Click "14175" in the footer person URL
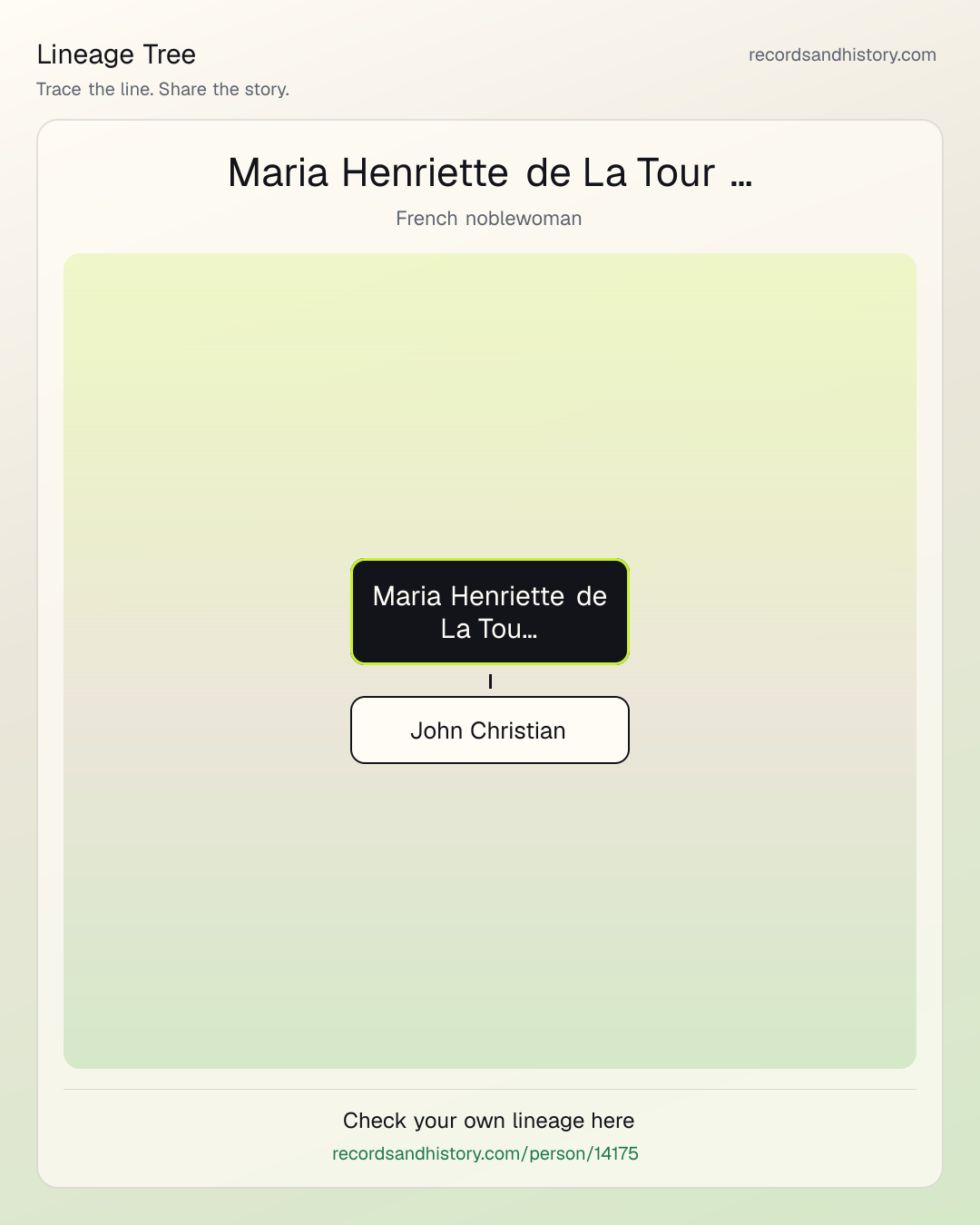This screenshot has height=1225, width=980. pyautogui.click(x=616, y=1153)
